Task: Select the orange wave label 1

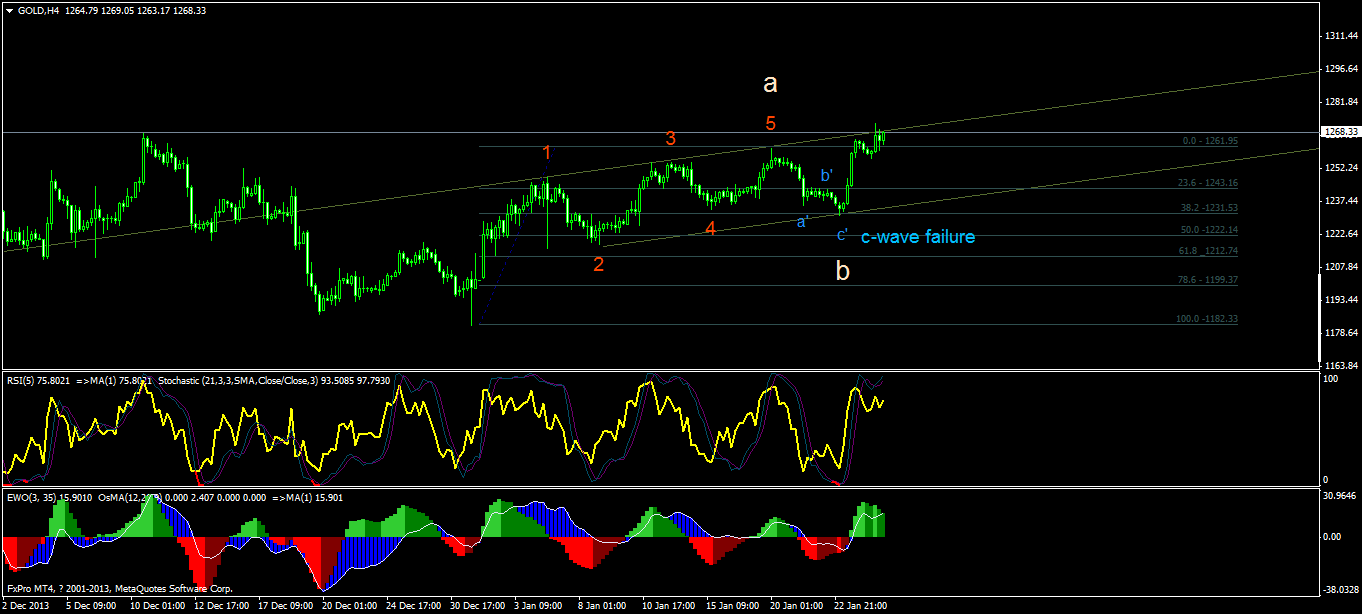Action: pyautogui.click(x=547, y=153)
